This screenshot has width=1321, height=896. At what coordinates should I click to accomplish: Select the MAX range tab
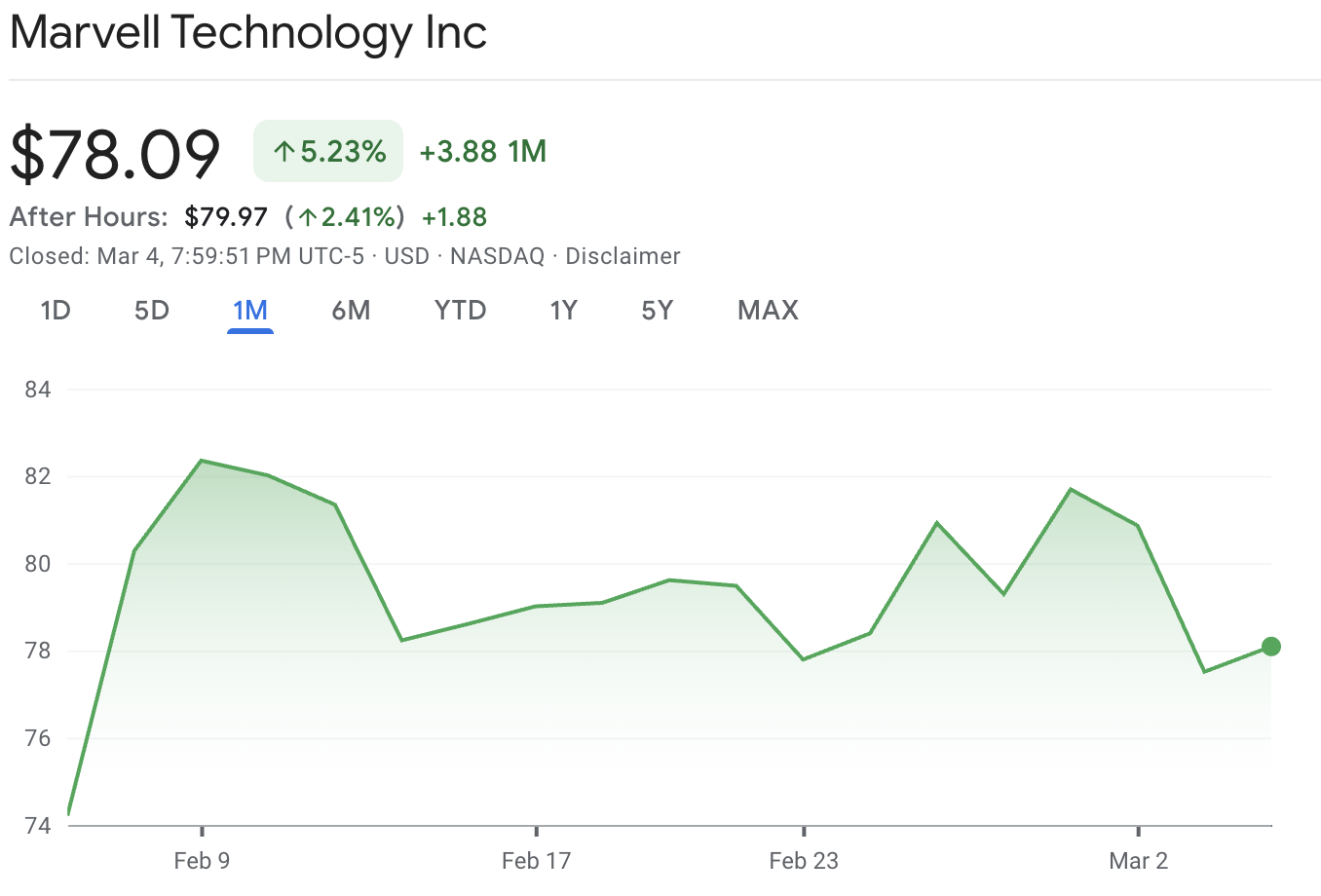(768, 311)
